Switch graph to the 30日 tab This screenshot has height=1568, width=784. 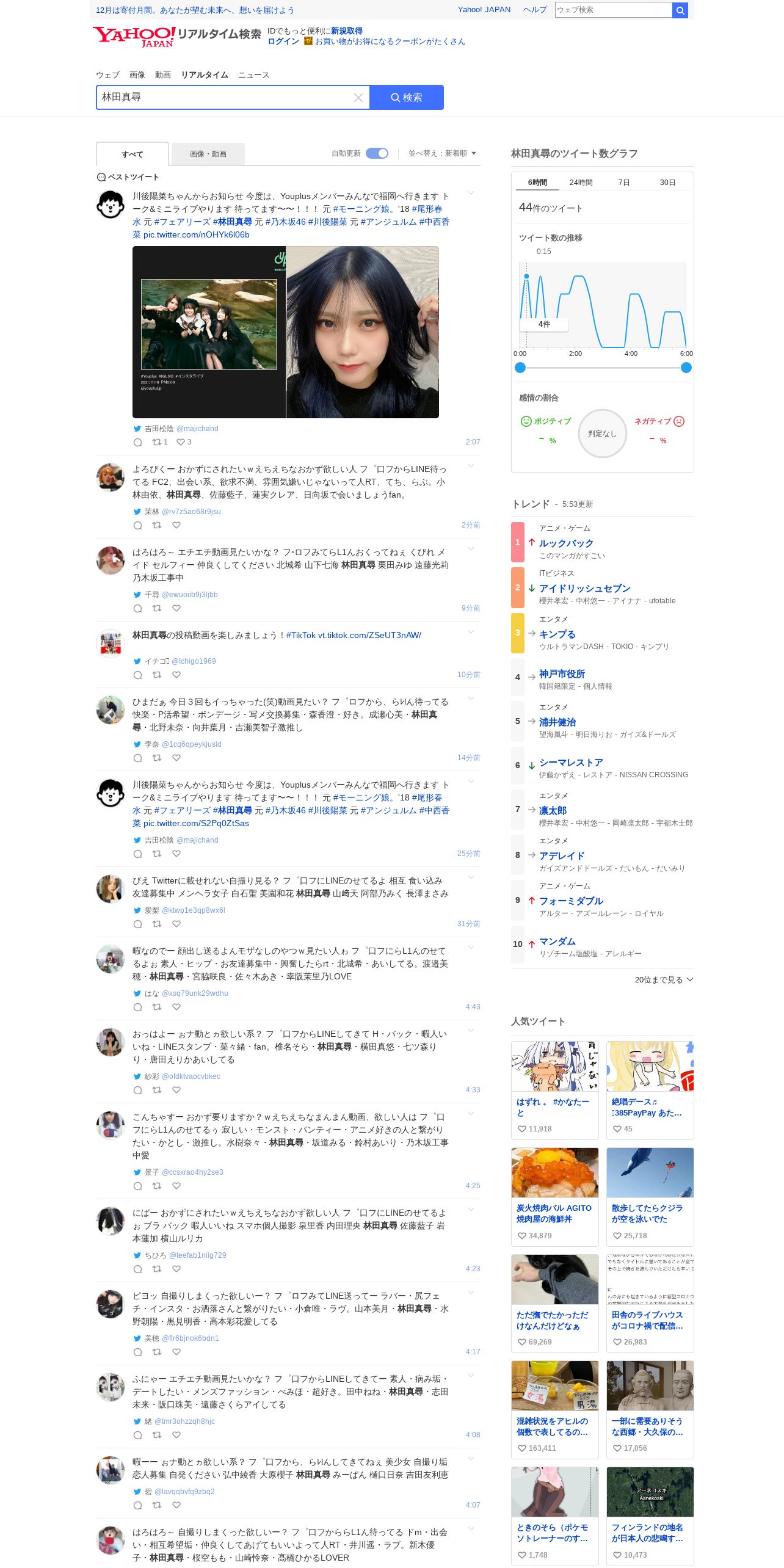(x=667, y=183)
